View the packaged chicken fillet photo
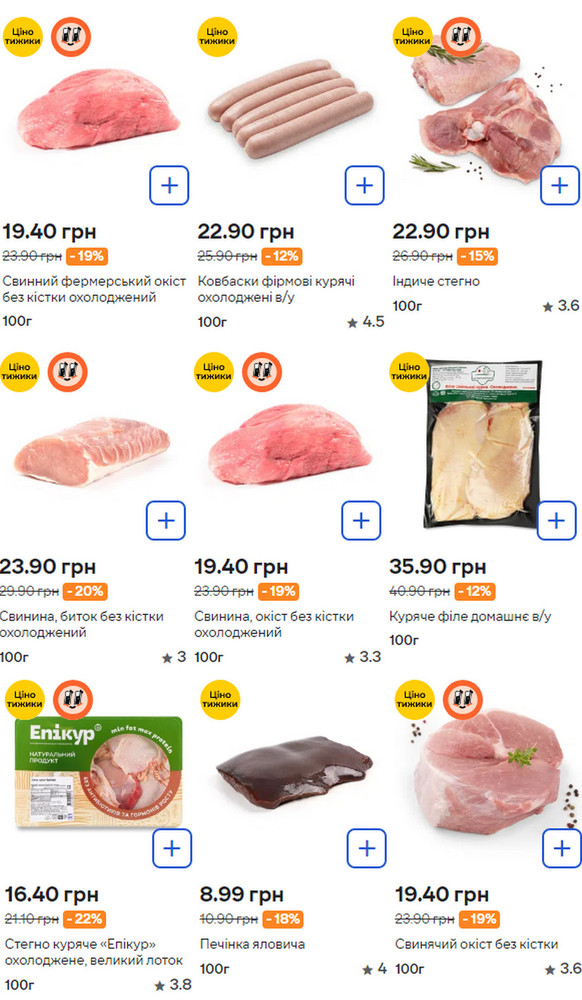 [x=483, y=445]
